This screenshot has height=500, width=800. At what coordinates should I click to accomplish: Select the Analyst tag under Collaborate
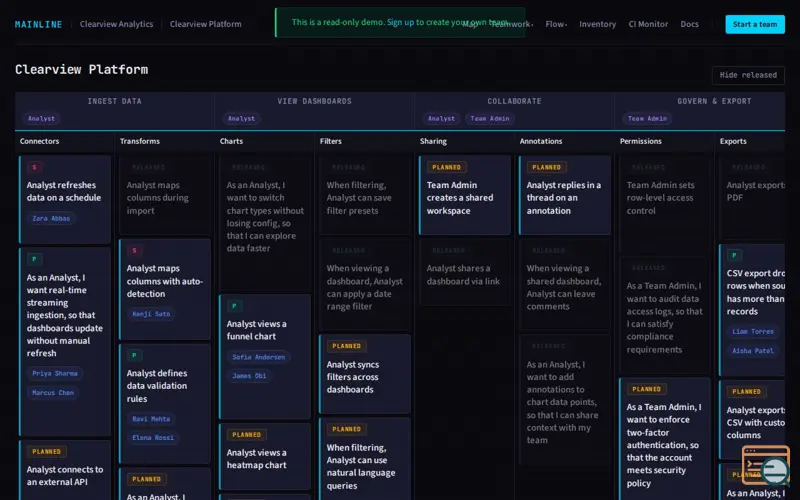441,118
